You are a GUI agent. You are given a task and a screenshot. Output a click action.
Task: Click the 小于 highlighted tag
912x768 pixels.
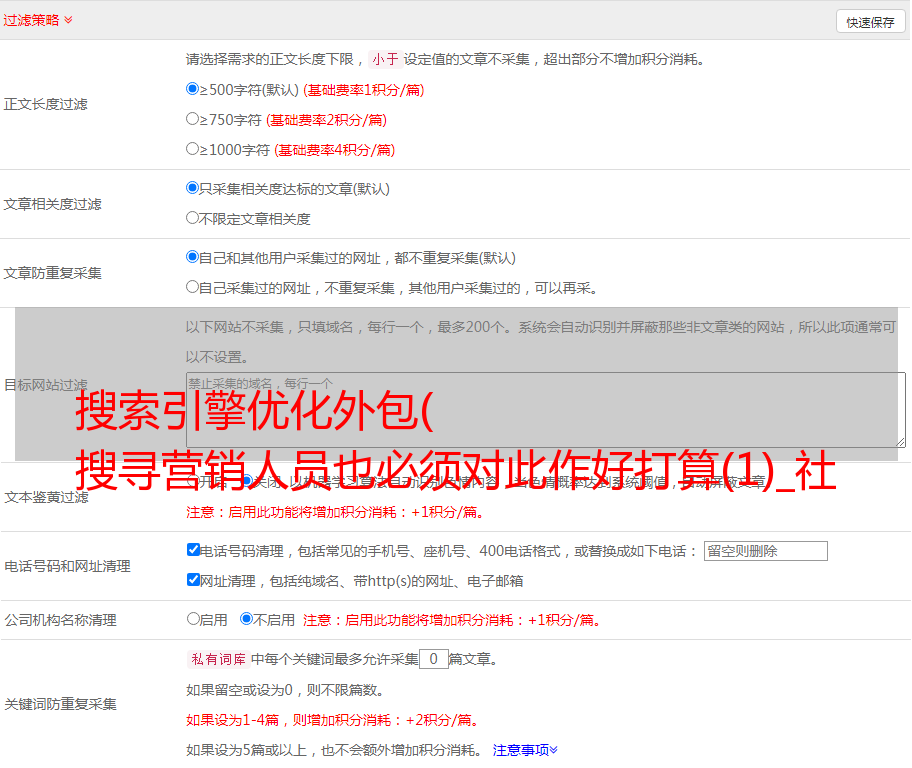tap(385, 59)
